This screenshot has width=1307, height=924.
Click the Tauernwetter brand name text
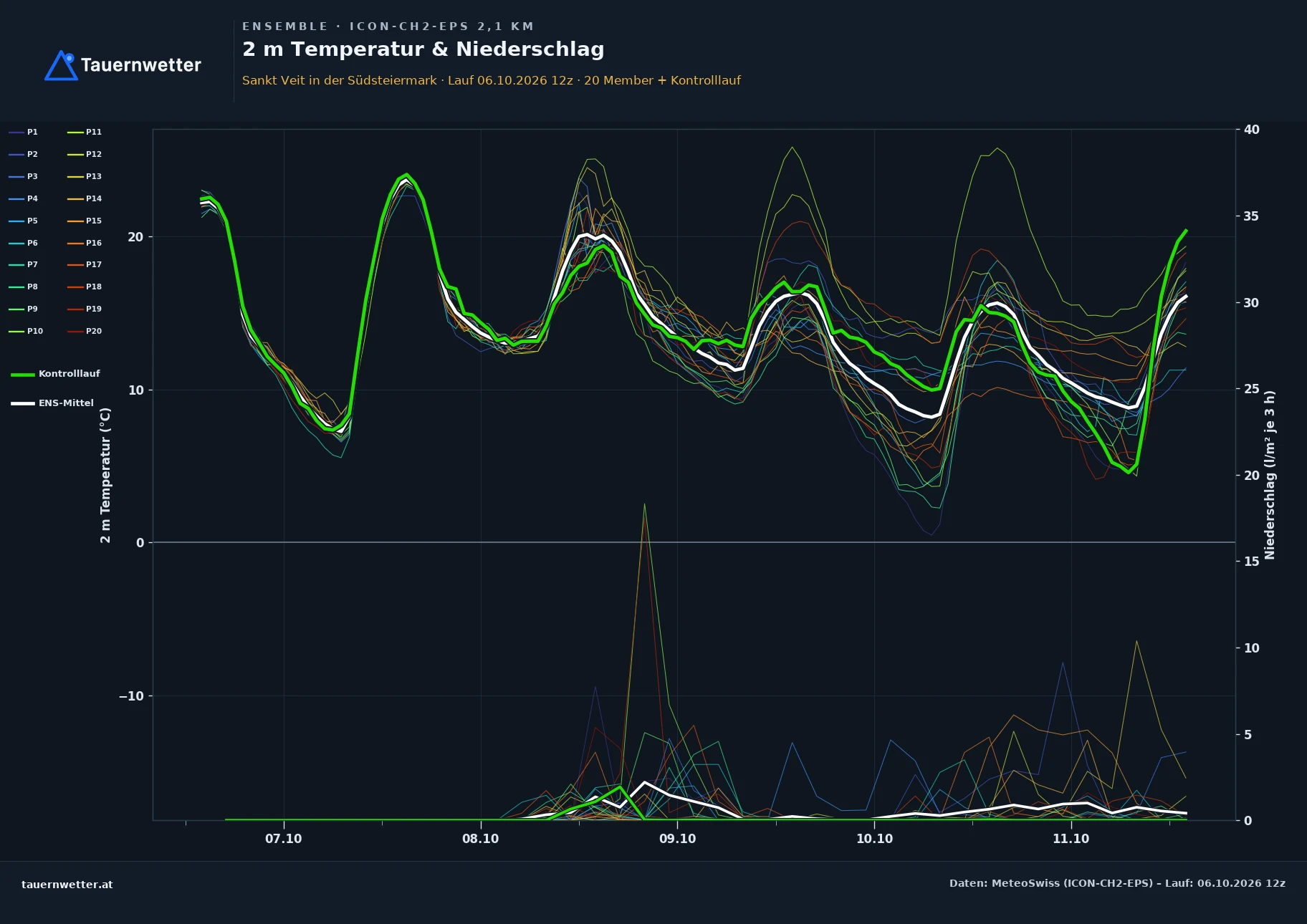tap(140, 65)
